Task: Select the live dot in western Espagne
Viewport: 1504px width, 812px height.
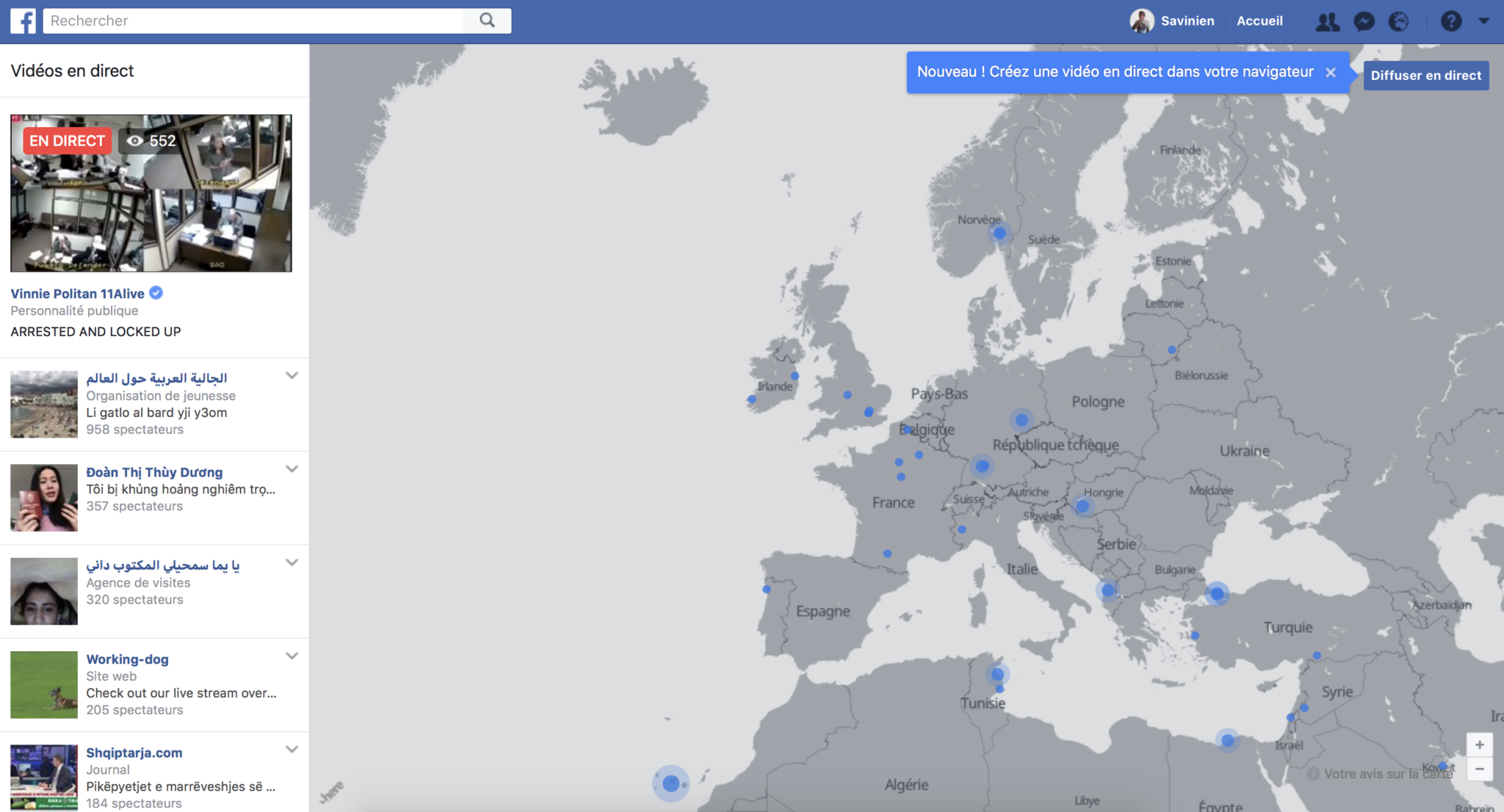Action: click(767, 589)
